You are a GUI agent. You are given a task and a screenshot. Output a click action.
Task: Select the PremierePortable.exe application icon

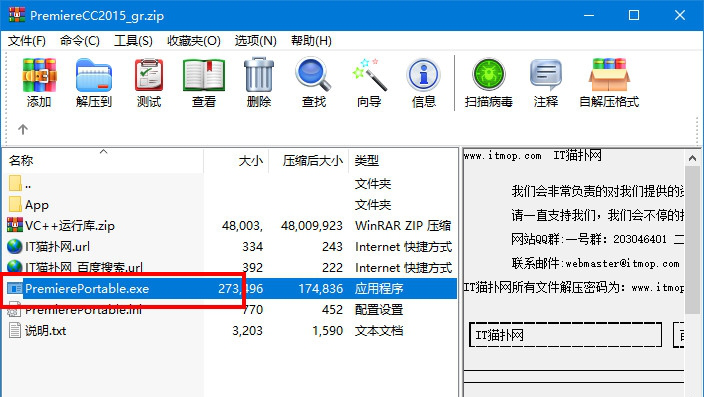tap(15, 288)
